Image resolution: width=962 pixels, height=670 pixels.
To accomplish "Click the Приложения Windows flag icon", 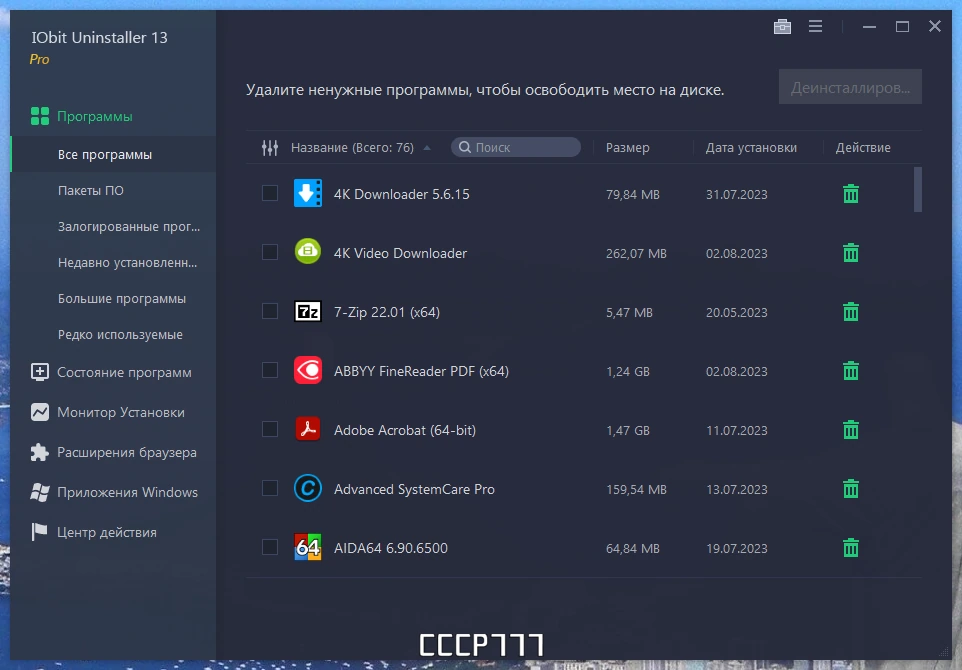I will pyautogui.click(x=40, y=492).
